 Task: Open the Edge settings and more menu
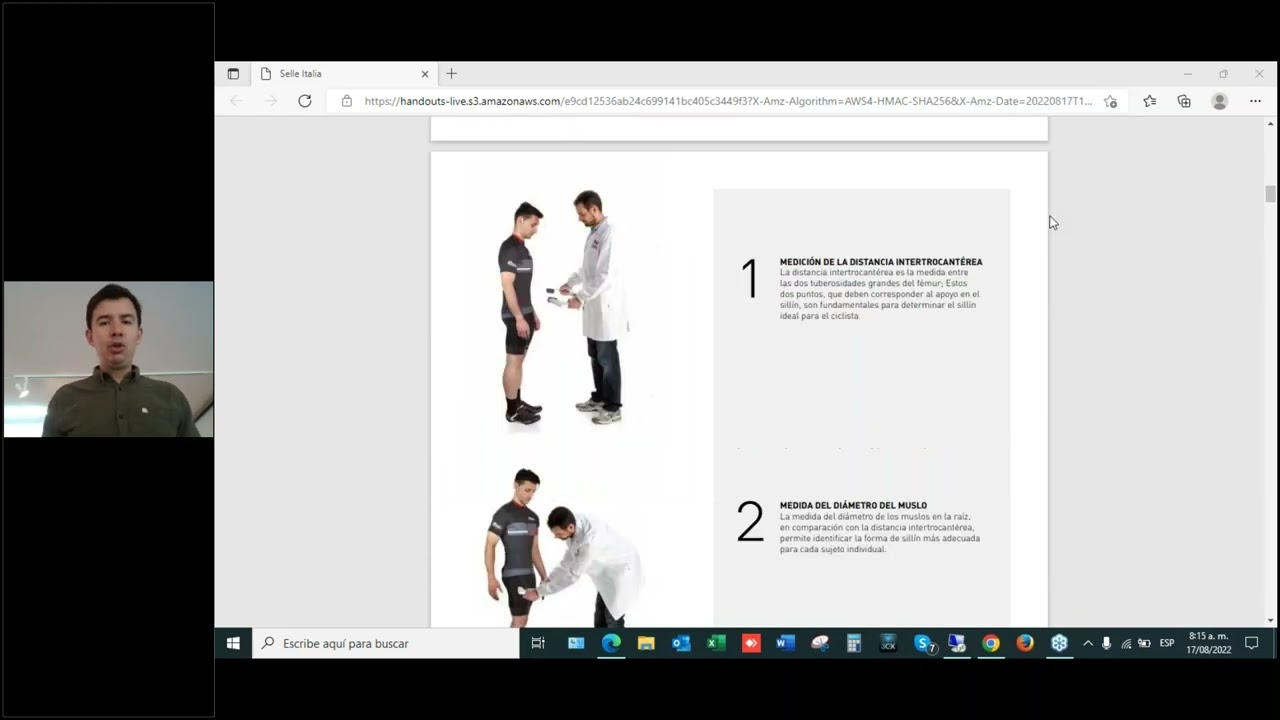tap(1255, 101)
